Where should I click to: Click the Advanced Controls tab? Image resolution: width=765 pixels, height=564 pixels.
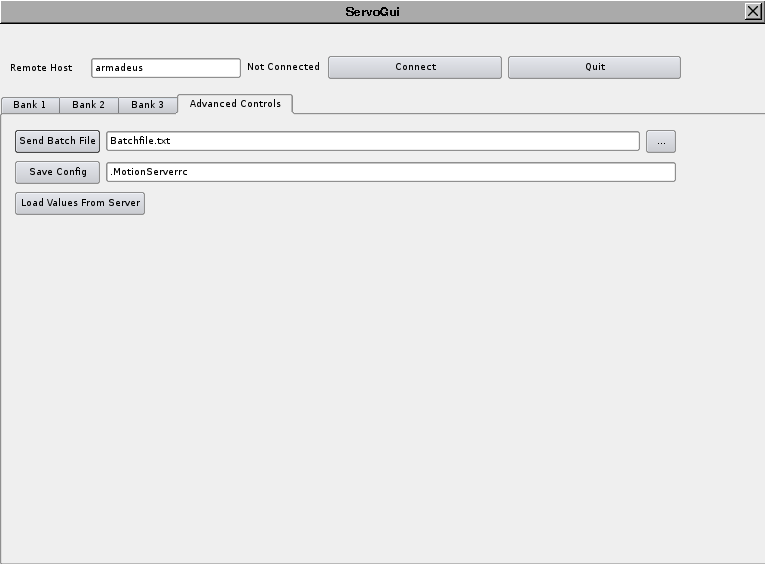[x=235, y=104]
